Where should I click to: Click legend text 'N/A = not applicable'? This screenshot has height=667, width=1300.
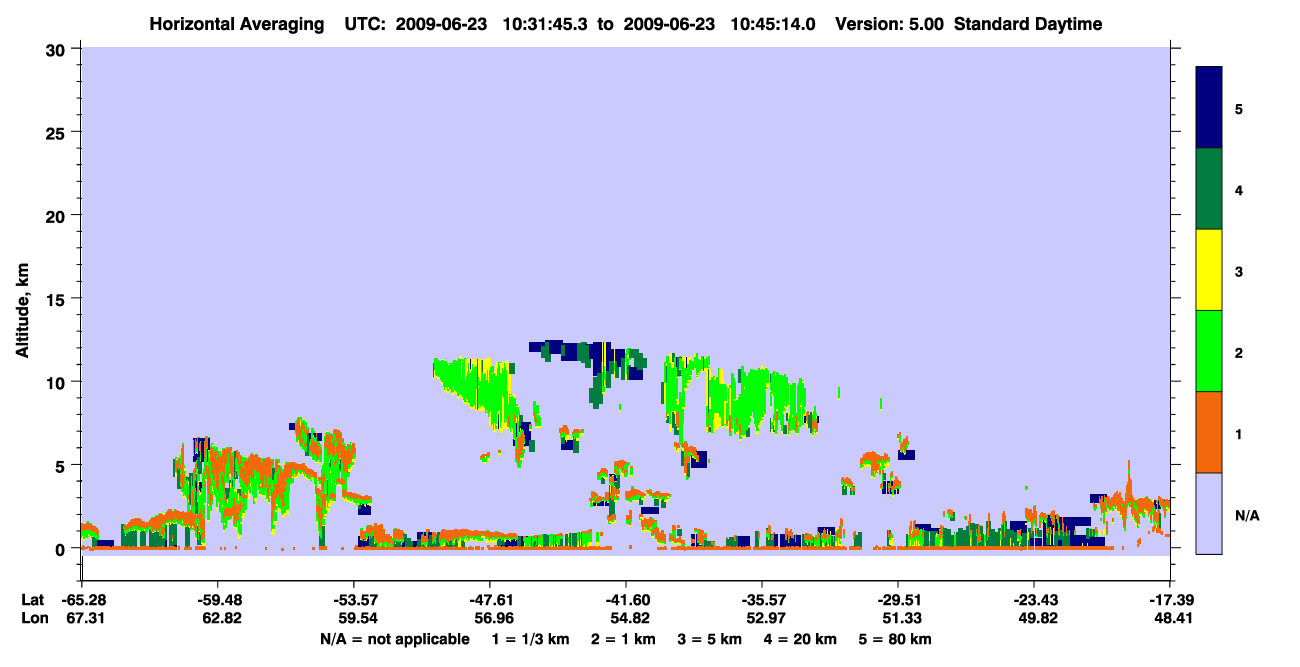pos(394,639)
